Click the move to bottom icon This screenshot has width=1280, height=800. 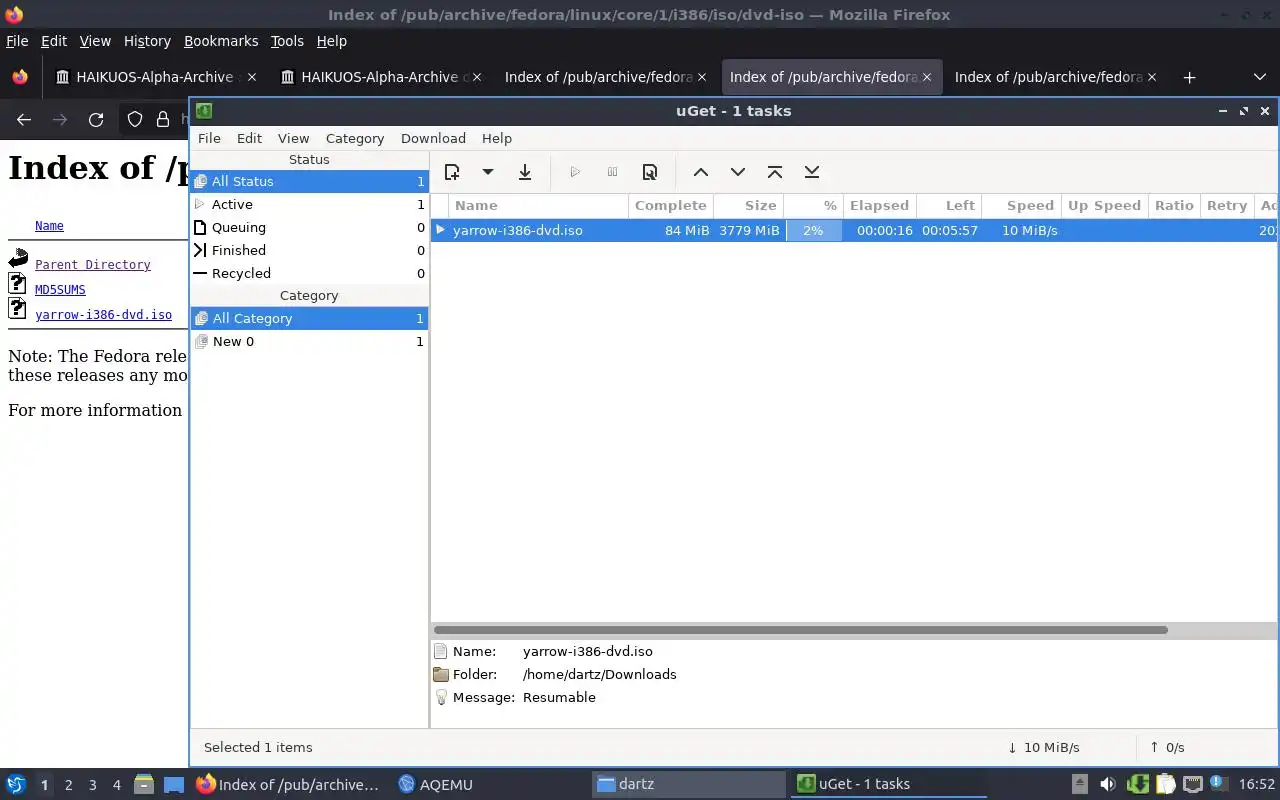812,172
